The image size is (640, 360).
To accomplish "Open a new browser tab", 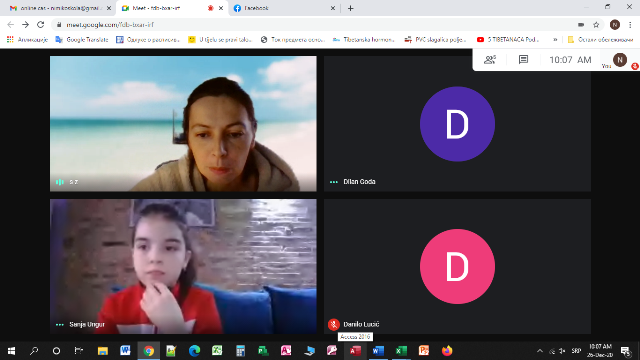I will click(x=350, y=8).
